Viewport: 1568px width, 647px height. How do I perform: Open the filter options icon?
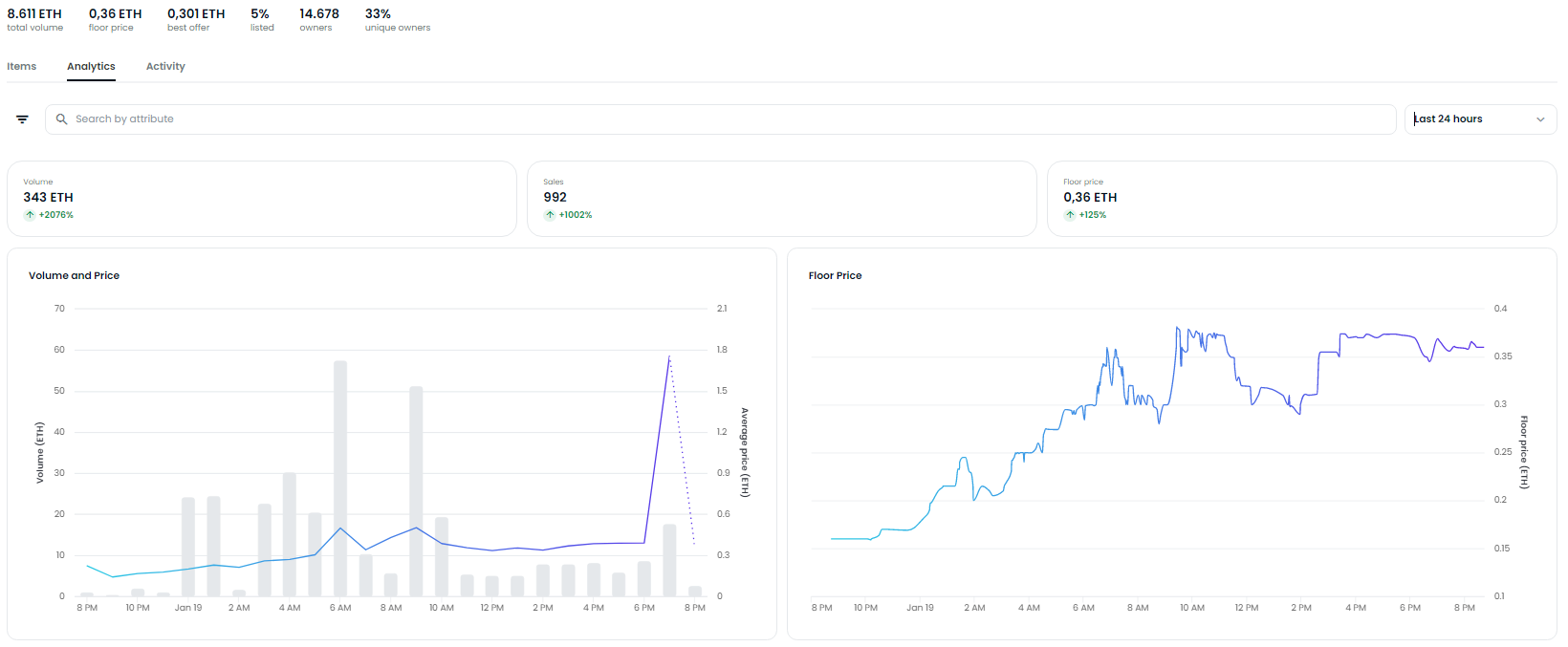pyautogui.click(x=22, y=119)
